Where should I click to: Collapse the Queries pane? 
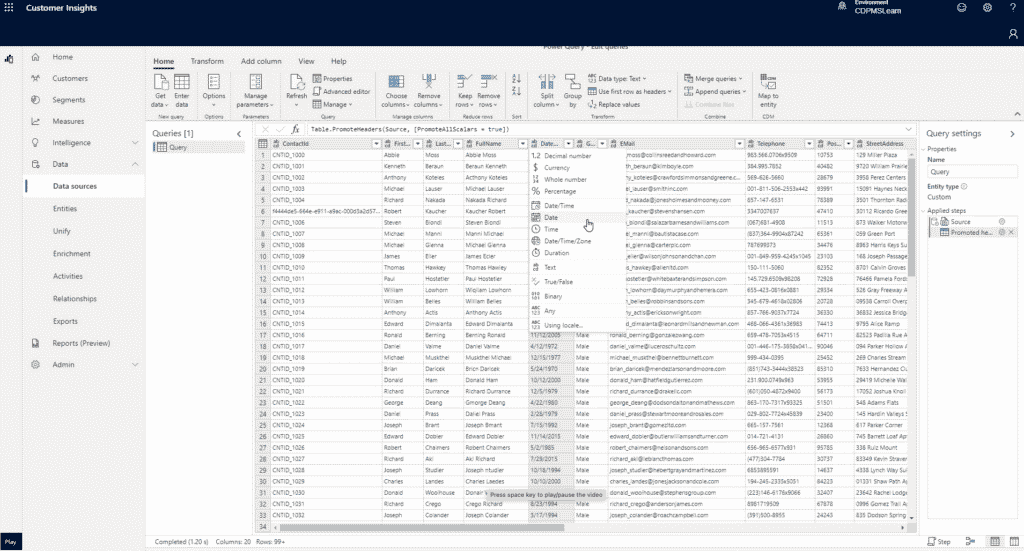click(x=239, y=134)
